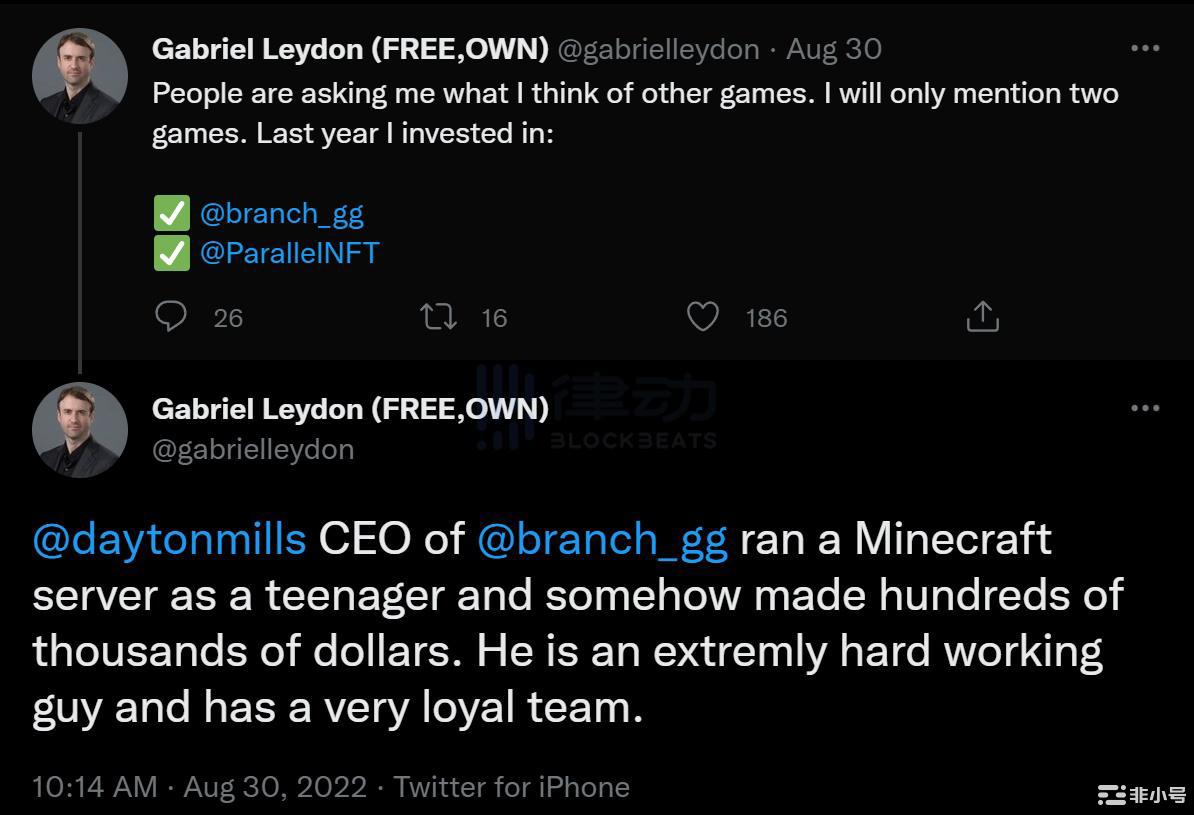The width and height of the screenshot is (1194, 815).
Task: Click the first tweet's profile avatar
Action: (80, 75)
